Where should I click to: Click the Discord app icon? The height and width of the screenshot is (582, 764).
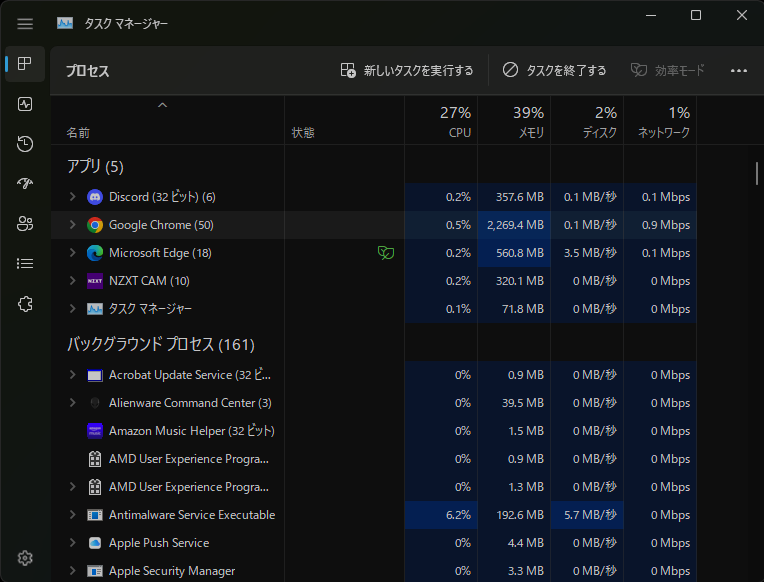tap(95, 197)
